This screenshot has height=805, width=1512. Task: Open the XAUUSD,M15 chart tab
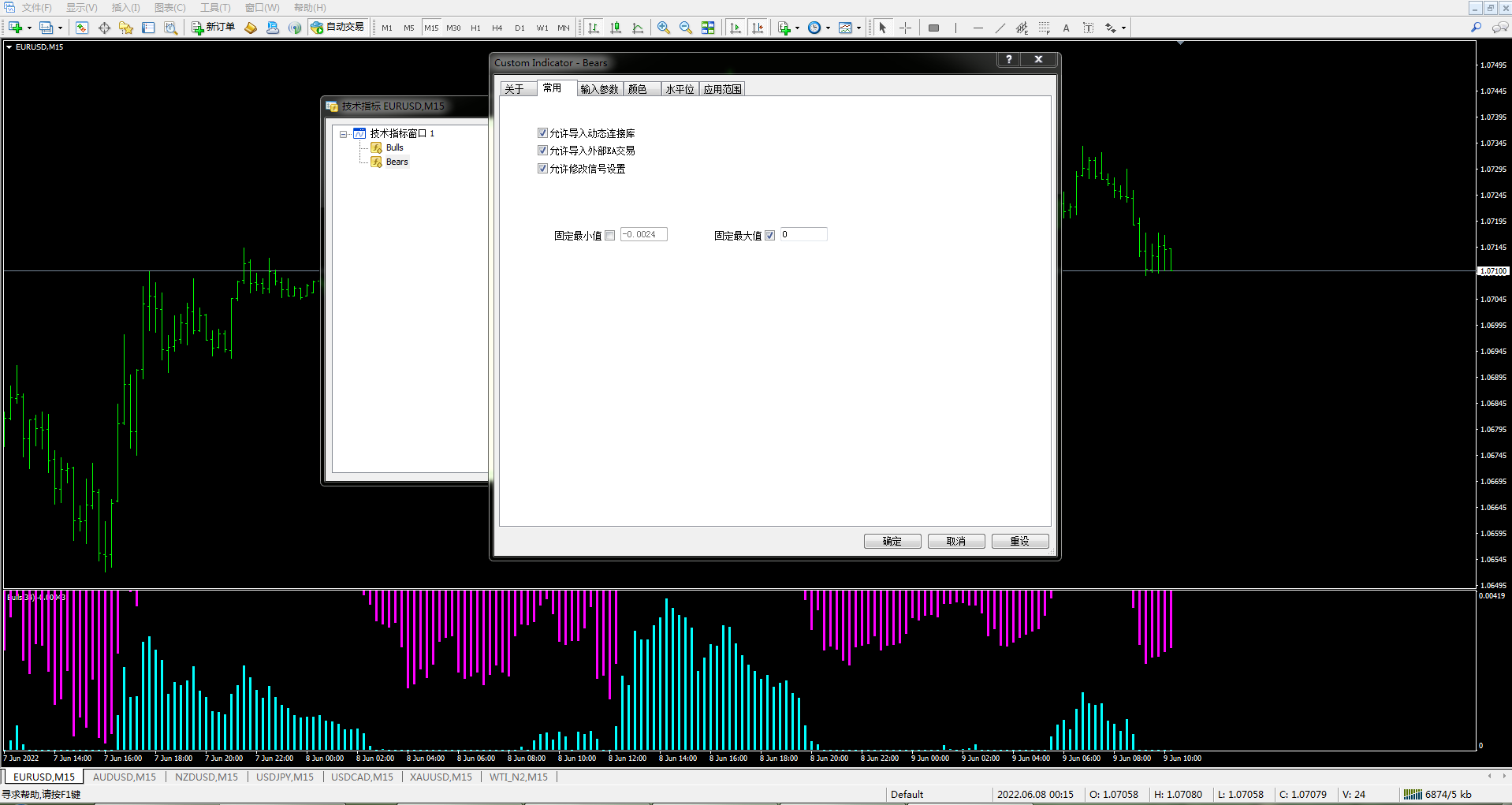coord(441,777)
